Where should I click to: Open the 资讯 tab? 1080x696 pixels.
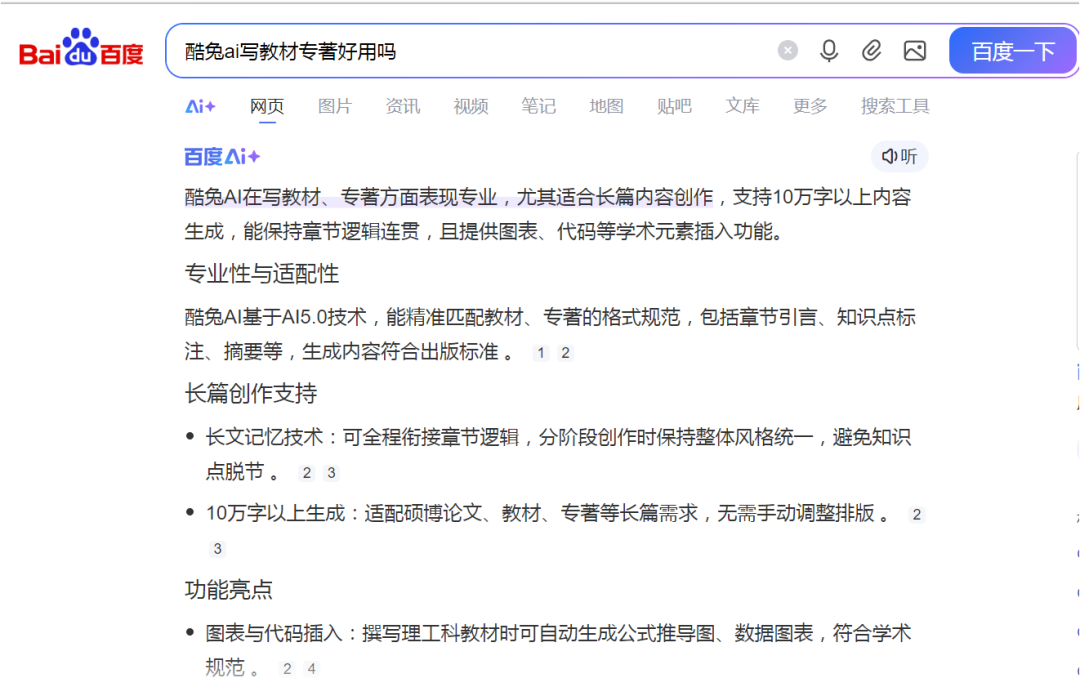pos(402,106)
